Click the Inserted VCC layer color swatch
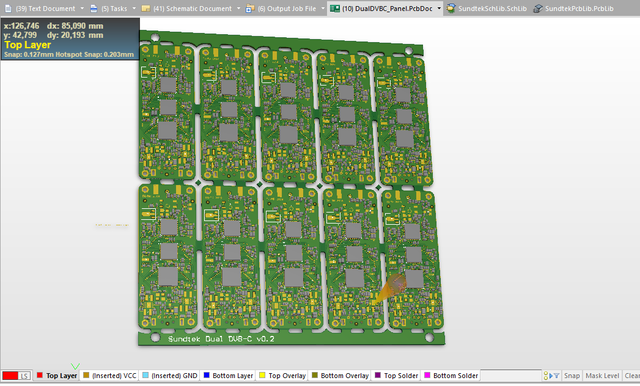Viewport: 640px width, 386px height. click(86, 375)
